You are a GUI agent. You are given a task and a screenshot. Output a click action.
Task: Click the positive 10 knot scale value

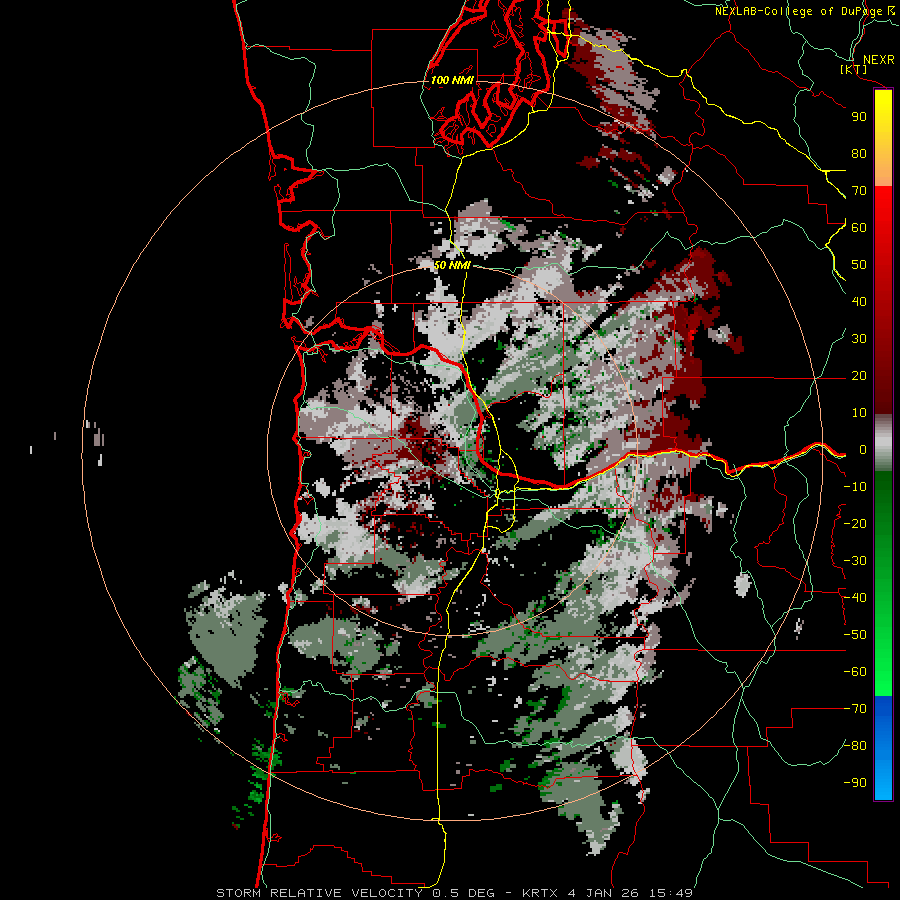click(x=859, y=413)
